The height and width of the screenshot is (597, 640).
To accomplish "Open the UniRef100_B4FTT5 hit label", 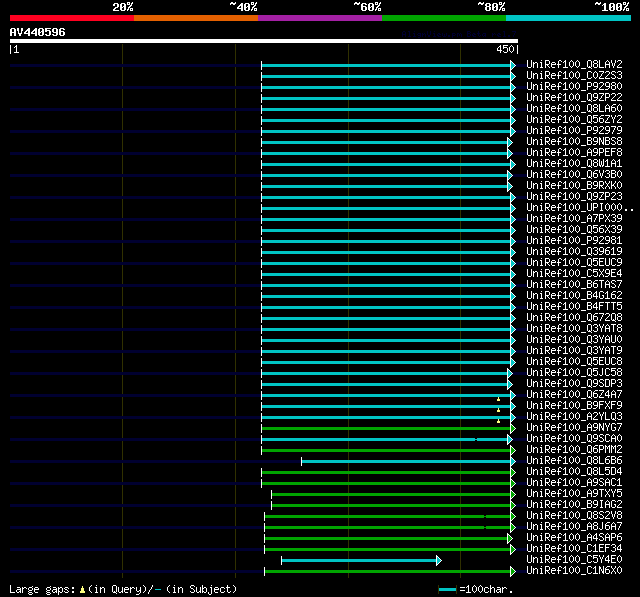I will click(x=574, y=307).
